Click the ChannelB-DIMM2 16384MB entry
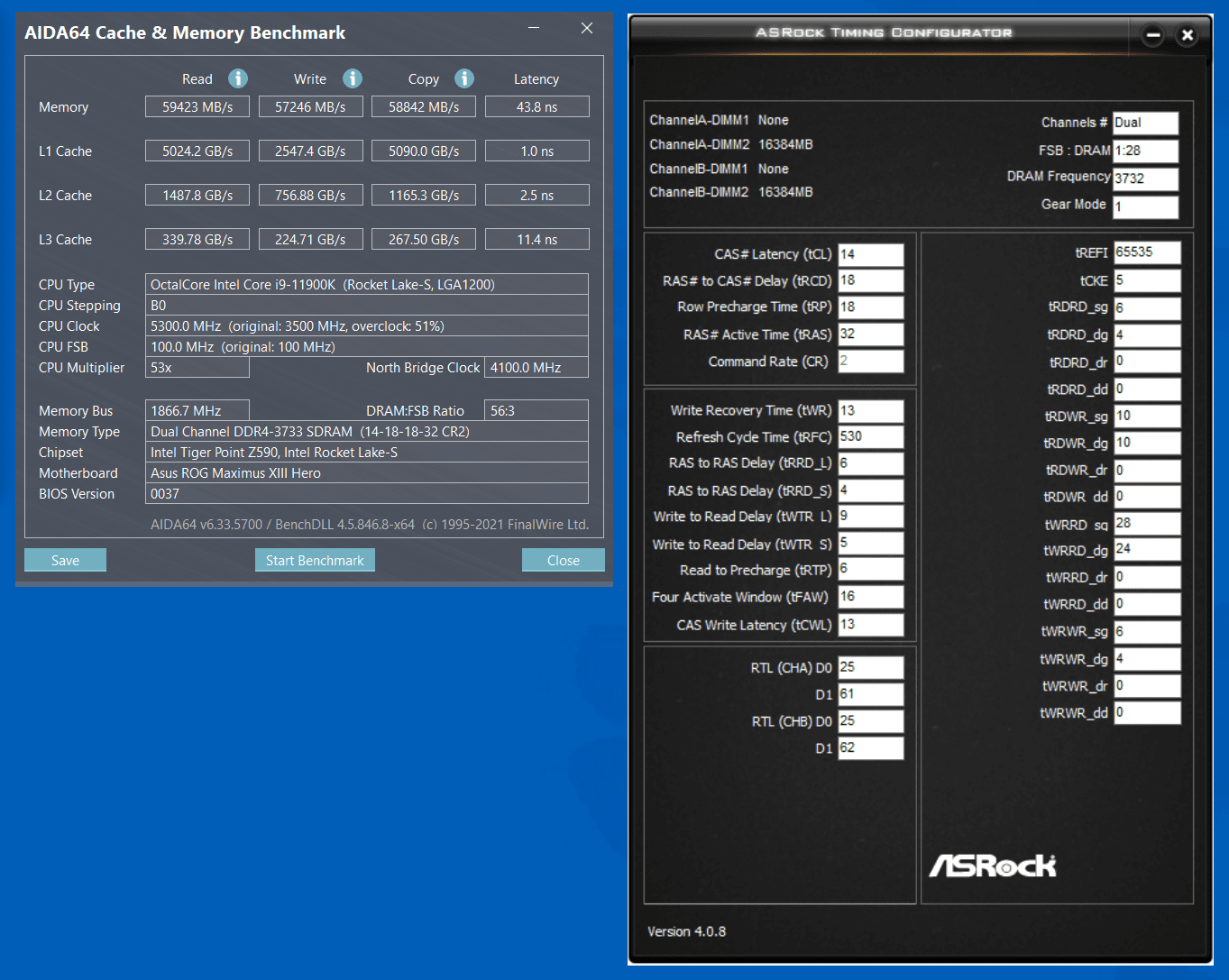Viewport: 1229px width, 980px height. coord(731,192)
